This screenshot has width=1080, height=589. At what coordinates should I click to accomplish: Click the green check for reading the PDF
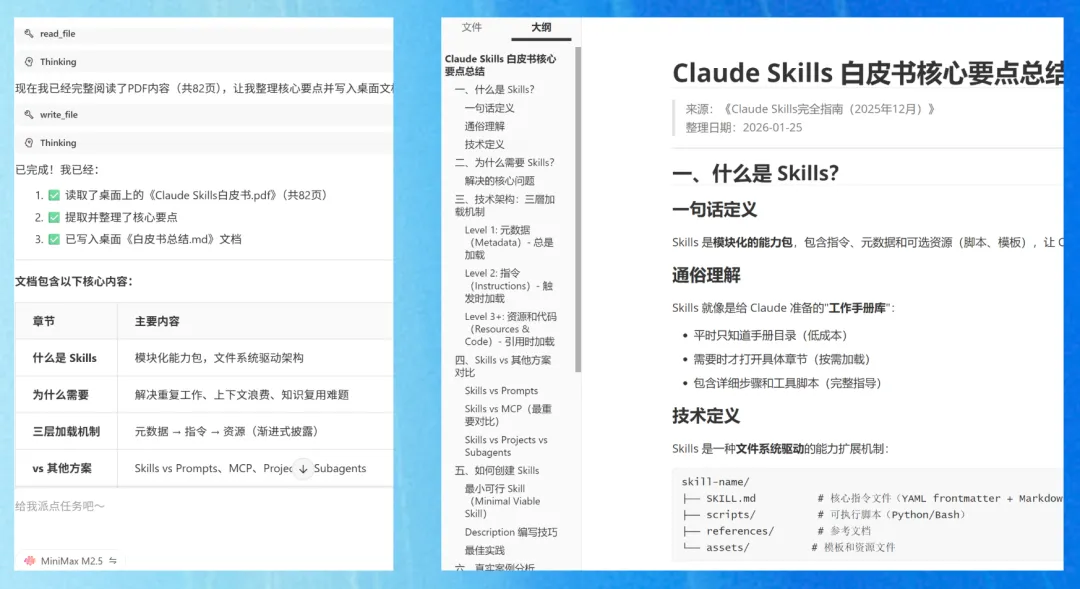pyautogui.click(x=54, y=196)
